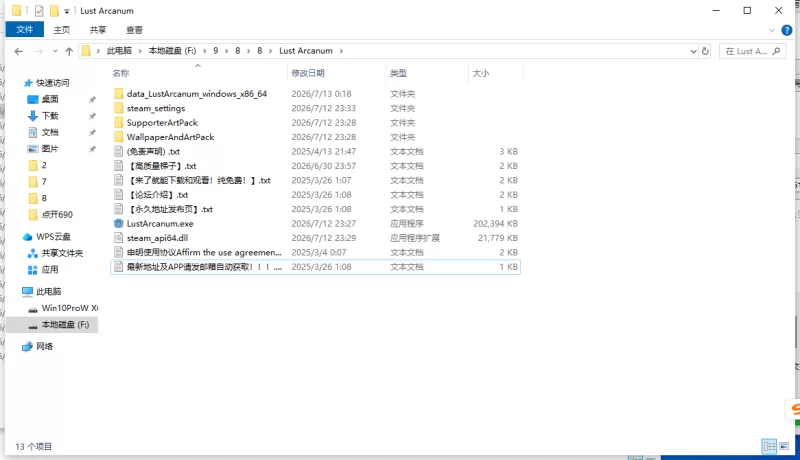
Task: Sort by the 修改日期 column header
Action: 308,73
